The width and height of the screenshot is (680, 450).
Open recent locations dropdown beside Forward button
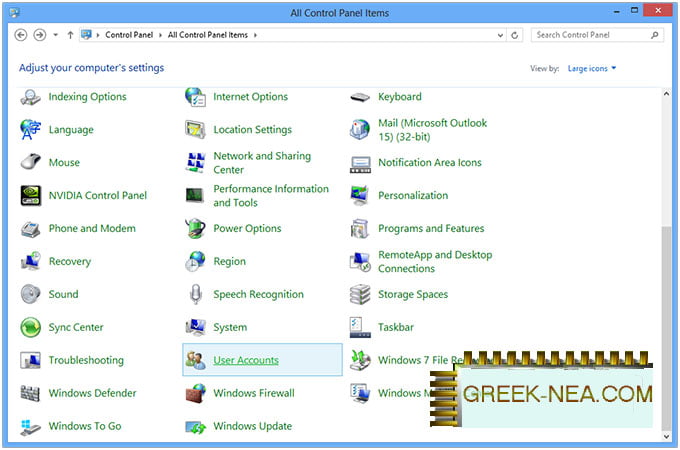pyautogui.click(x=55, y=35)
